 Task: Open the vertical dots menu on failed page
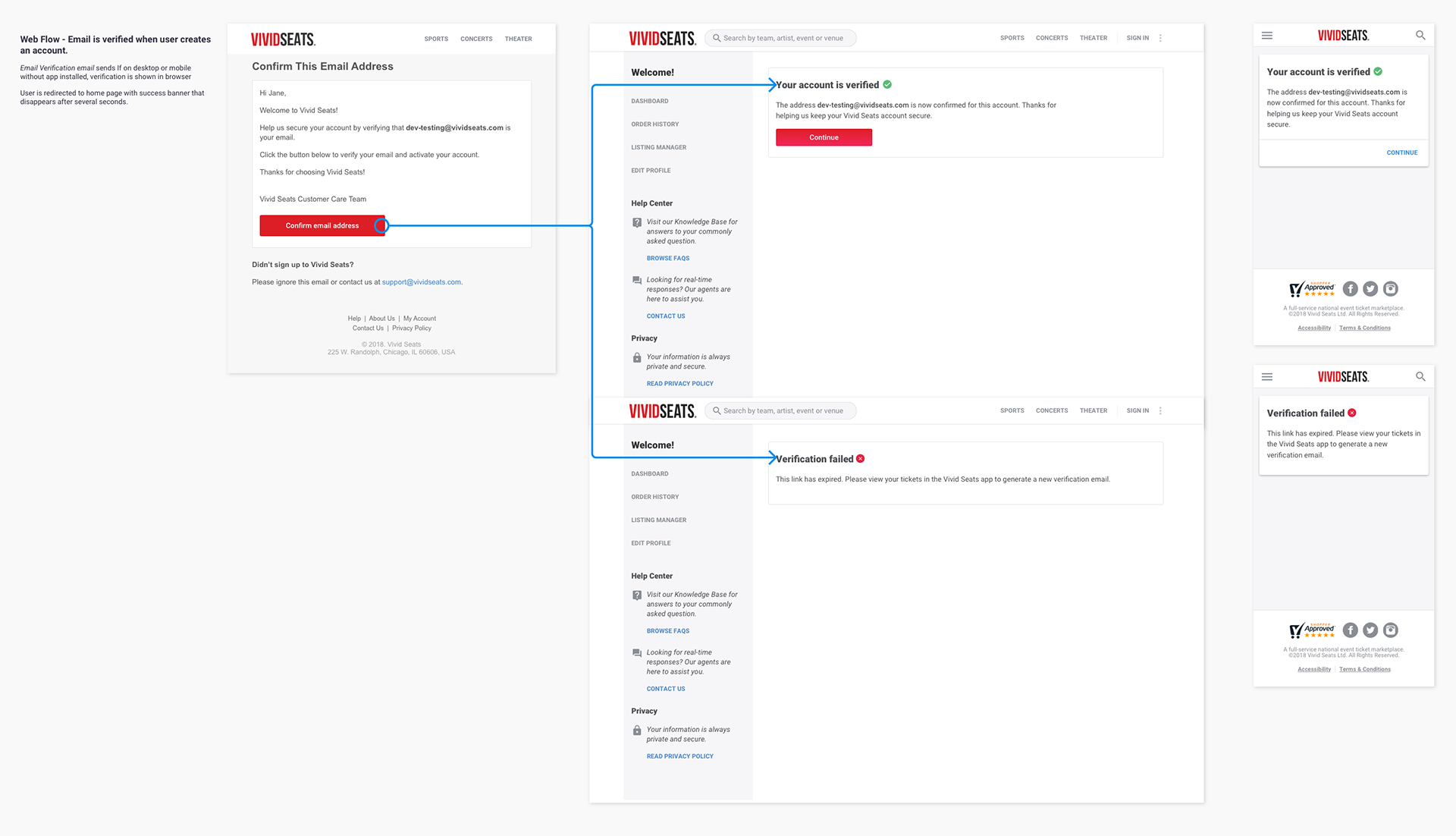(1160, 410)
